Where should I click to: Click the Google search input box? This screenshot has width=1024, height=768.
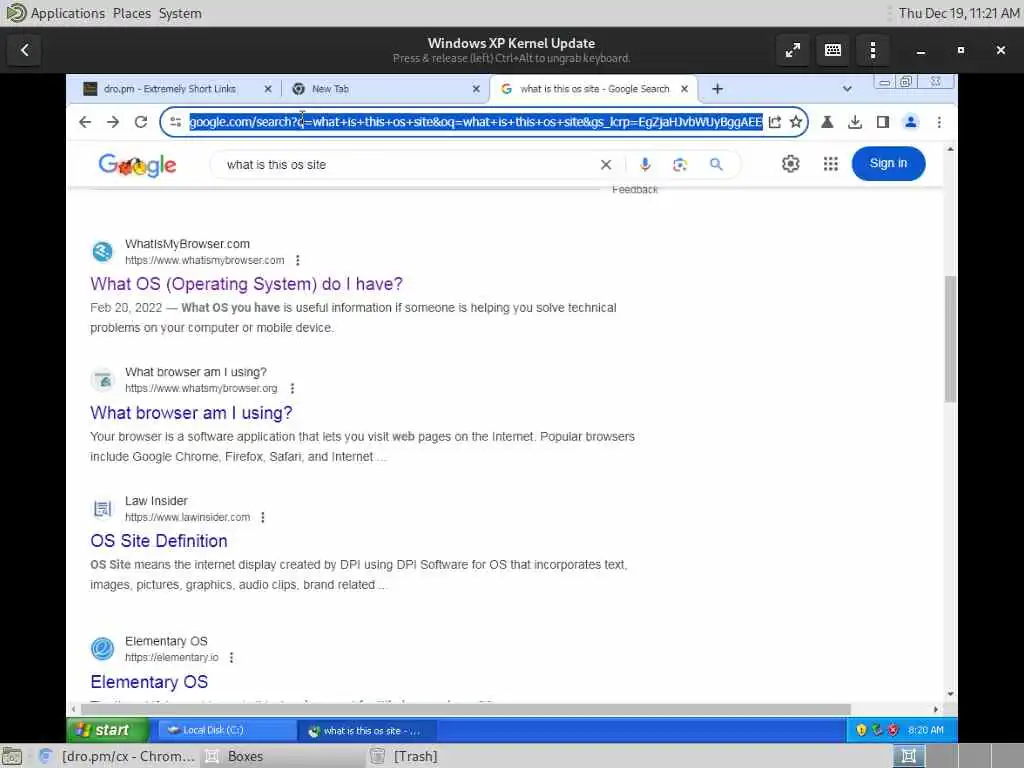click(408, 165)
